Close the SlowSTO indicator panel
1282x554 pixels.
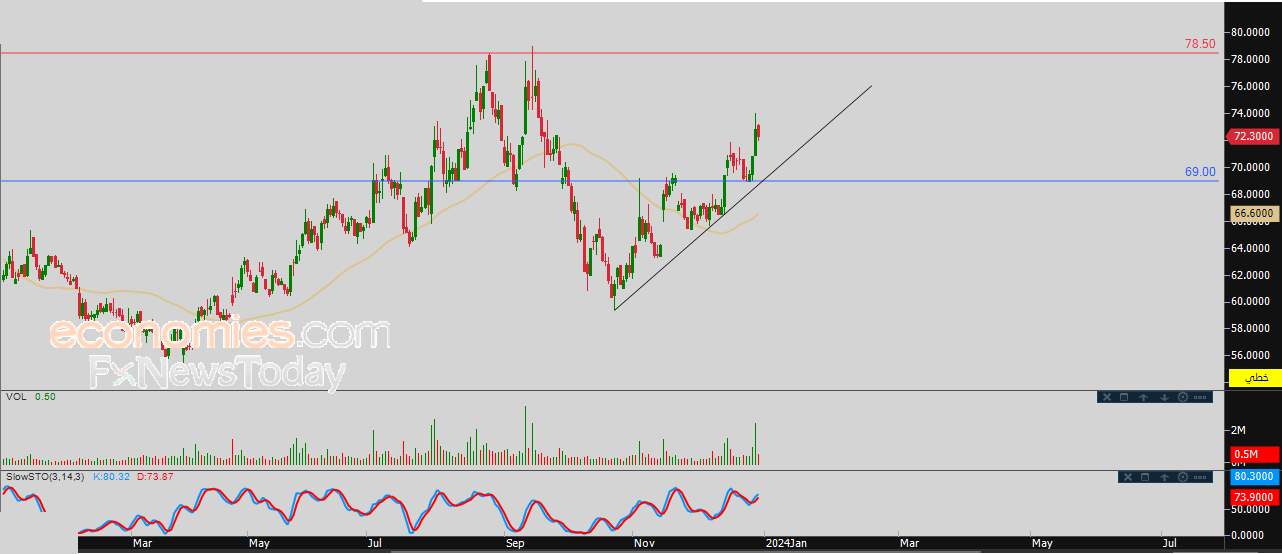(x=1128, y=477)
